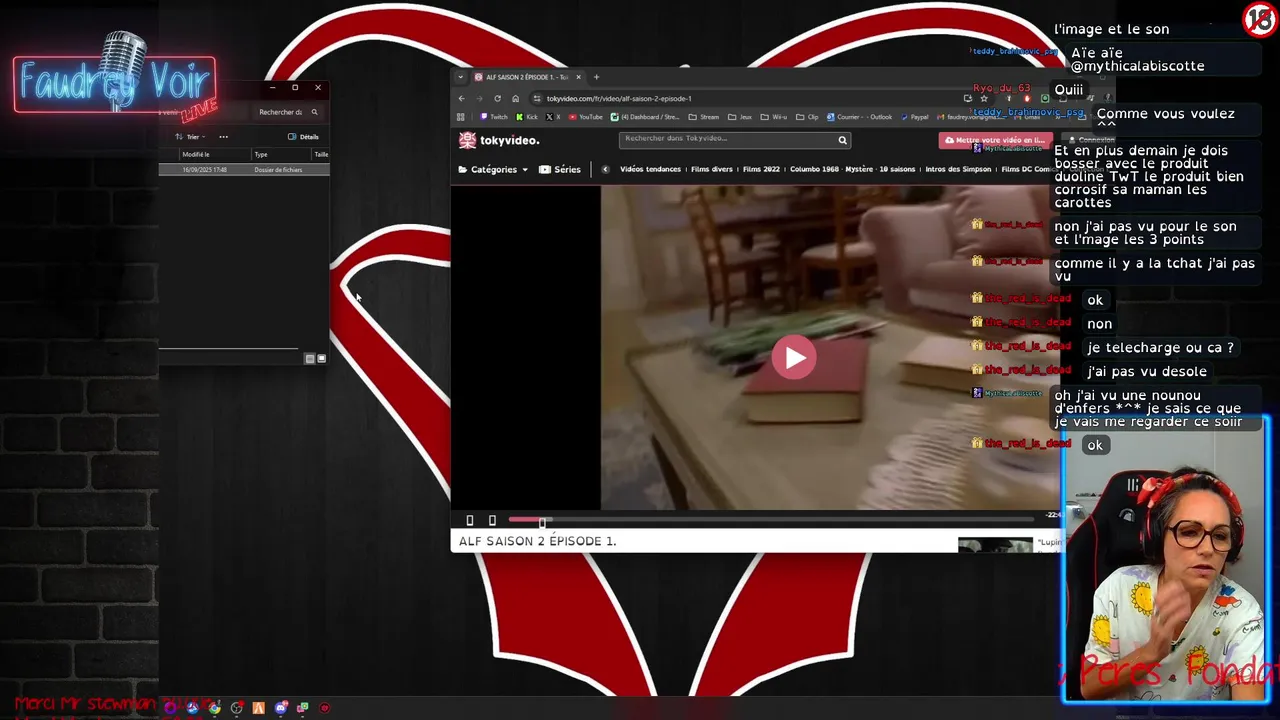Switch File Explorer to details view icon

tap(310, 358)
